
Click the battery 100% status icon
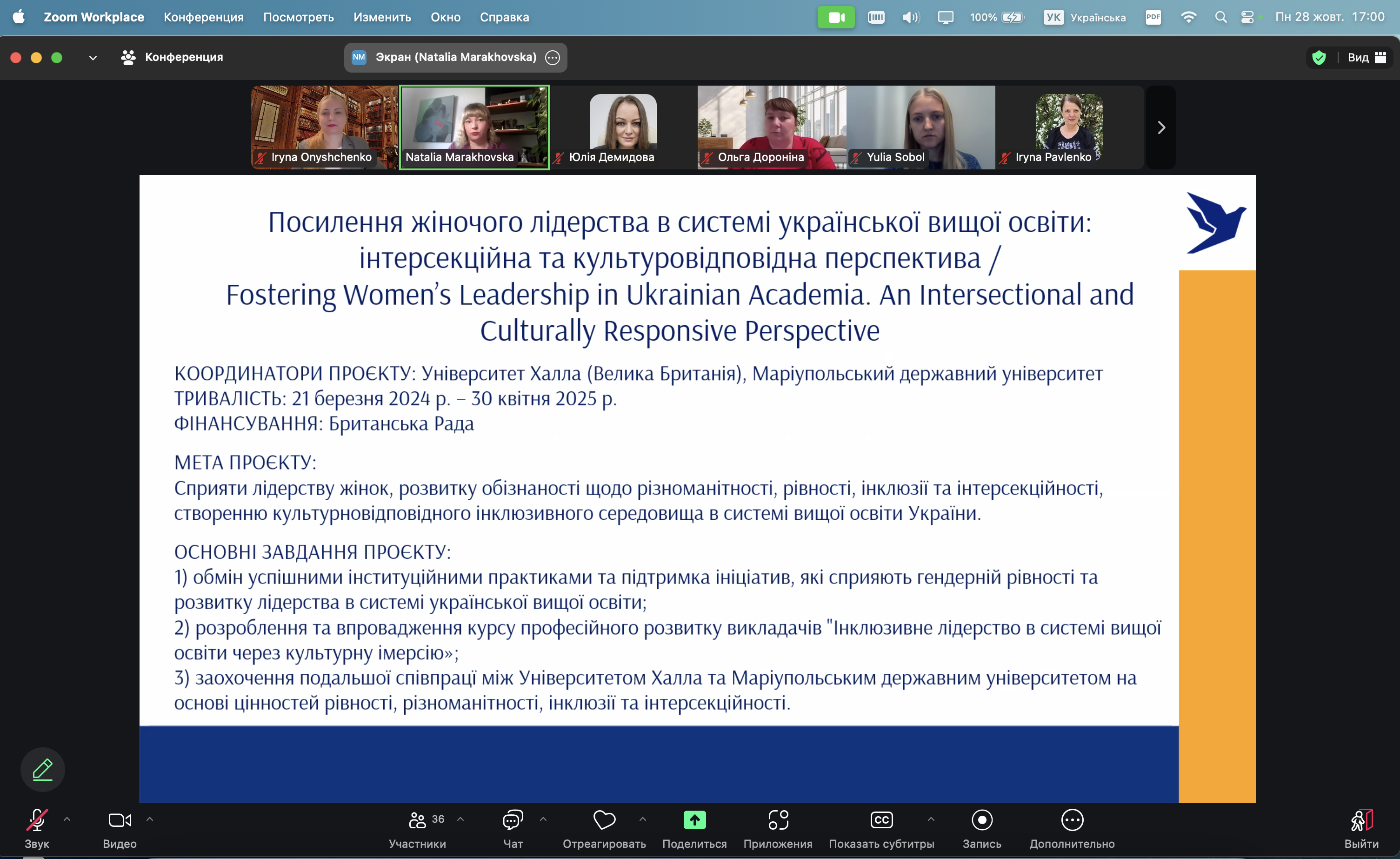997,17
